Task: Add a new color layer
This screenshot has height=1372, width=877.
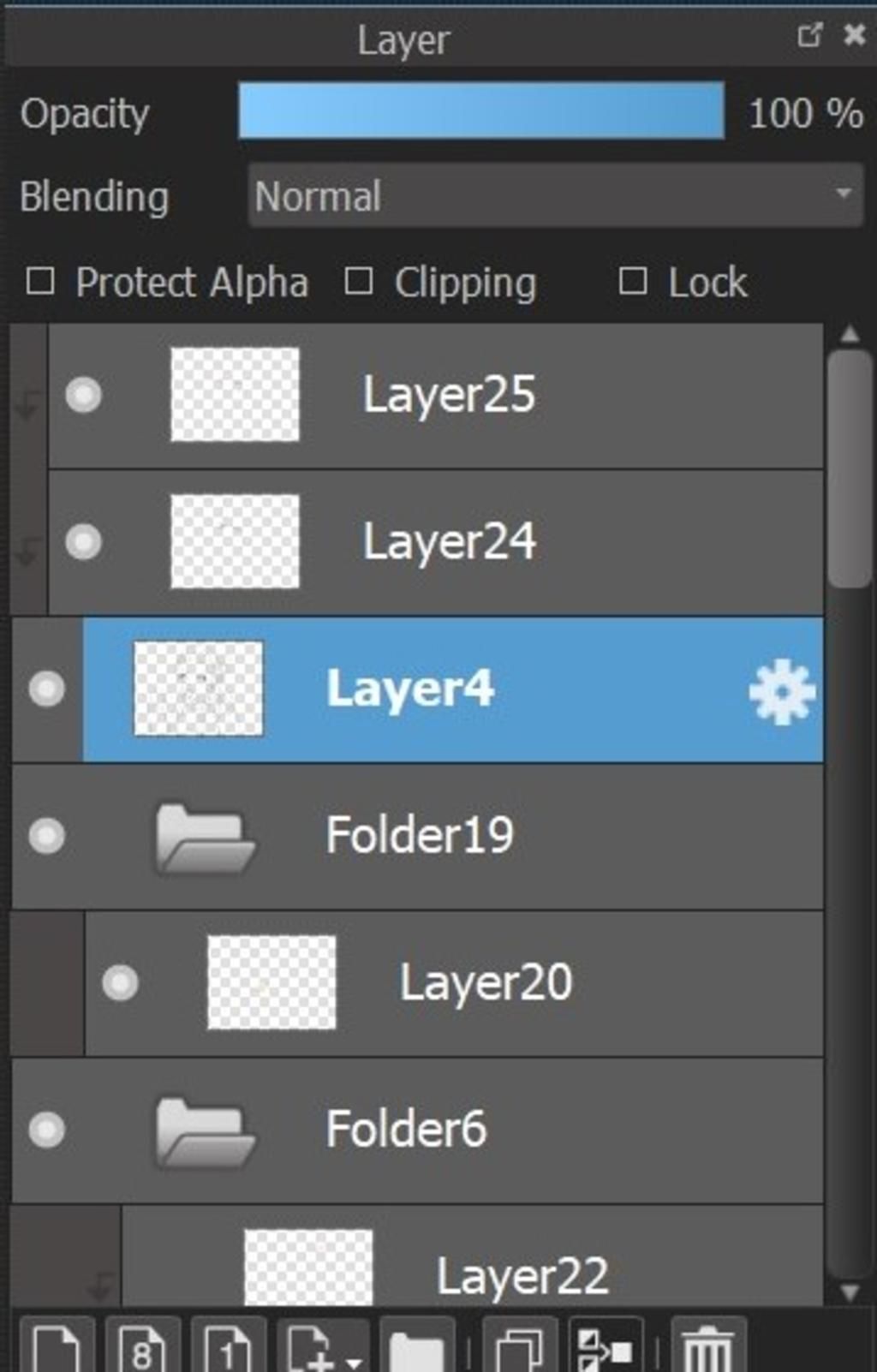Action: pyautogui.click(x=57, y=1346)
